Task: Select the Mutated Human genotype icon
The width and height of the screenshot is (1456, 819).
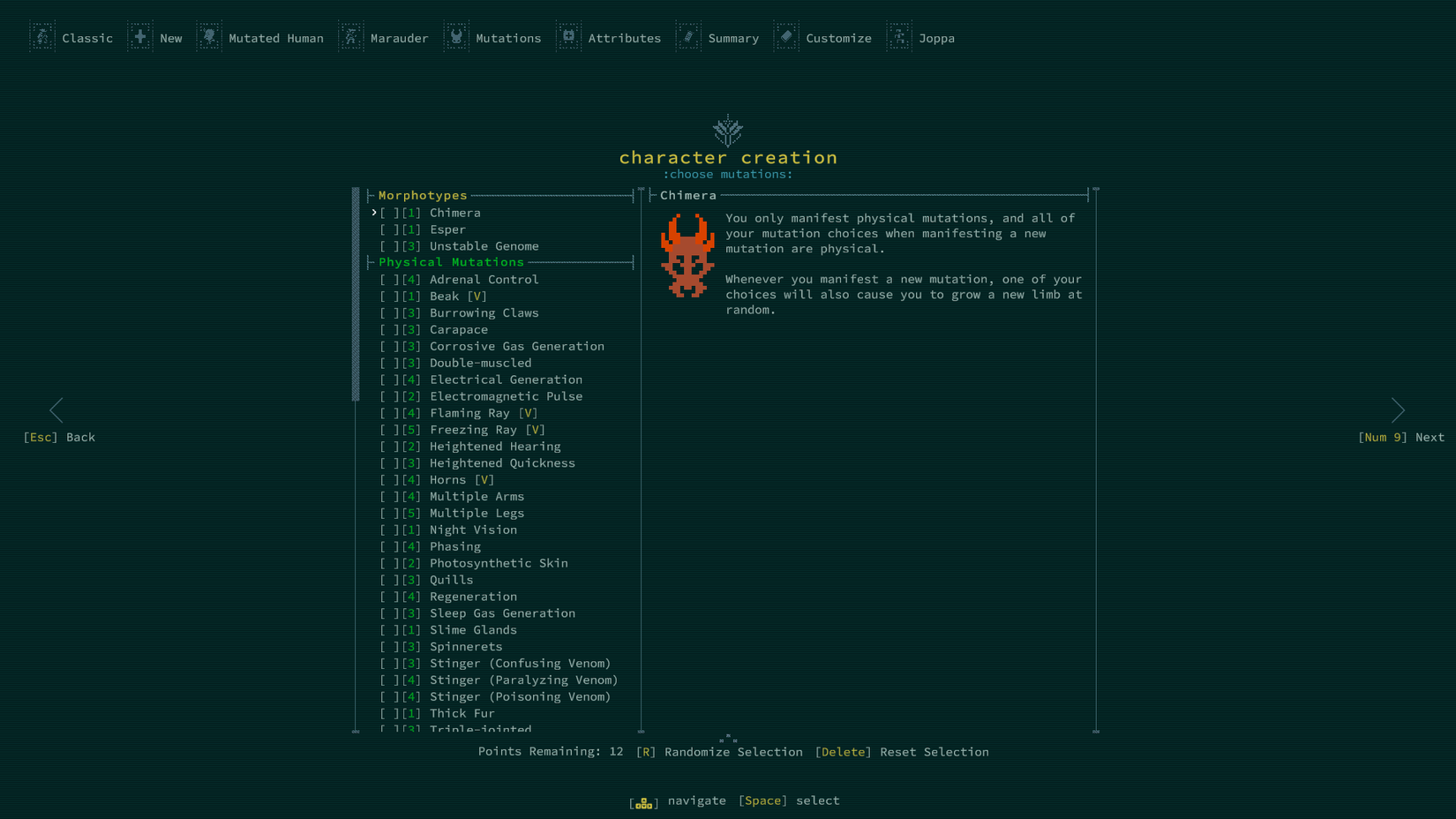Action: 209,36
